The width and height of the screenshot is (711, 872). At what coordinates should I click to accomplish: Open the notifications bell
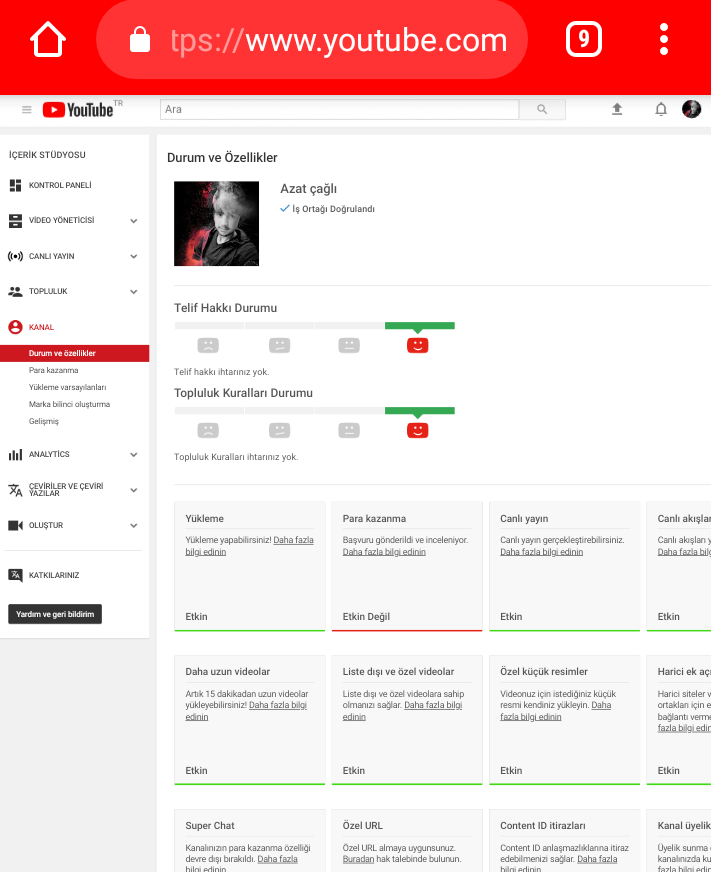tap(660, 109)
